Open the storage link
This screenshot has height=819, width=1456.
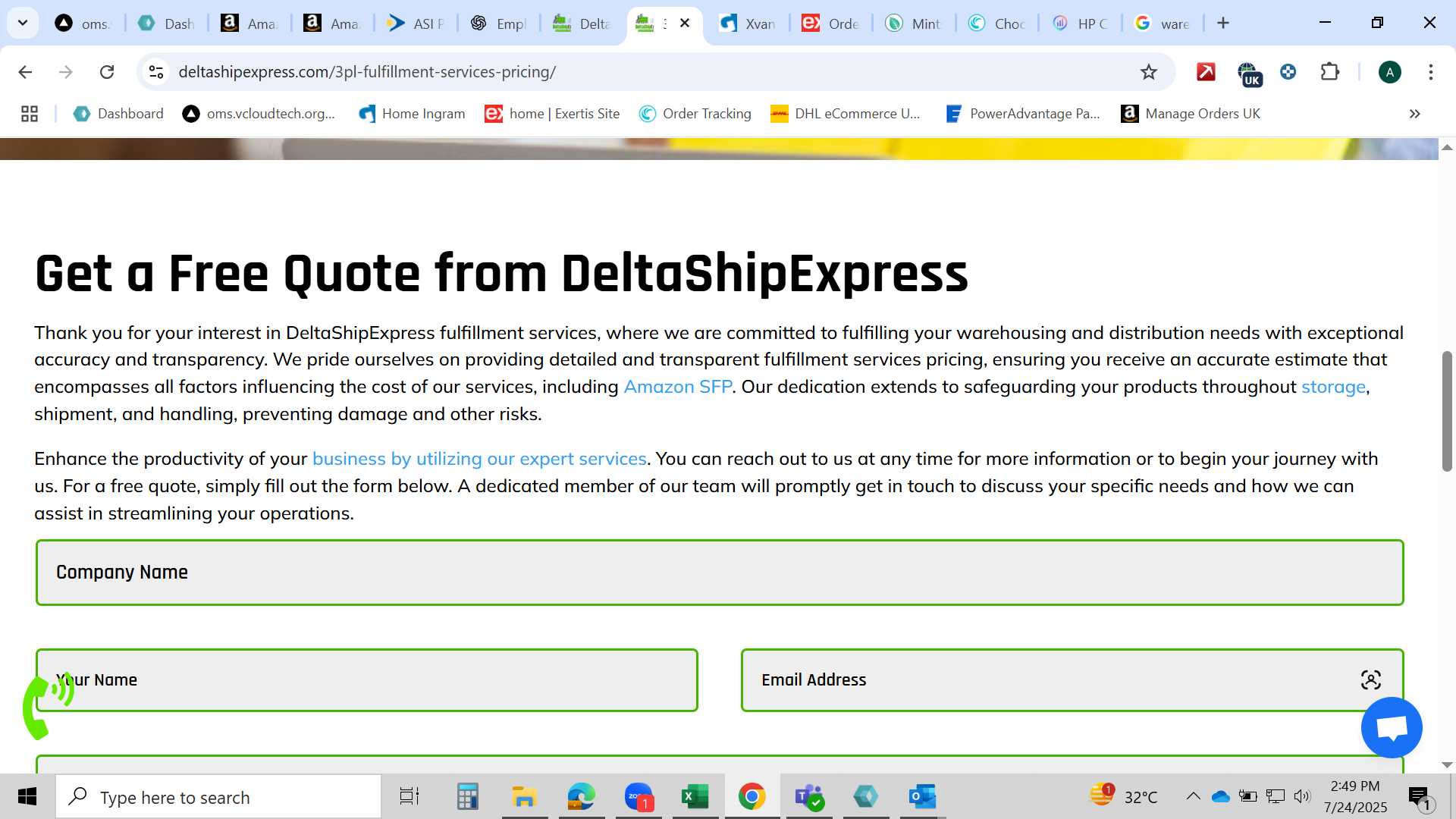click(1333, 387)
